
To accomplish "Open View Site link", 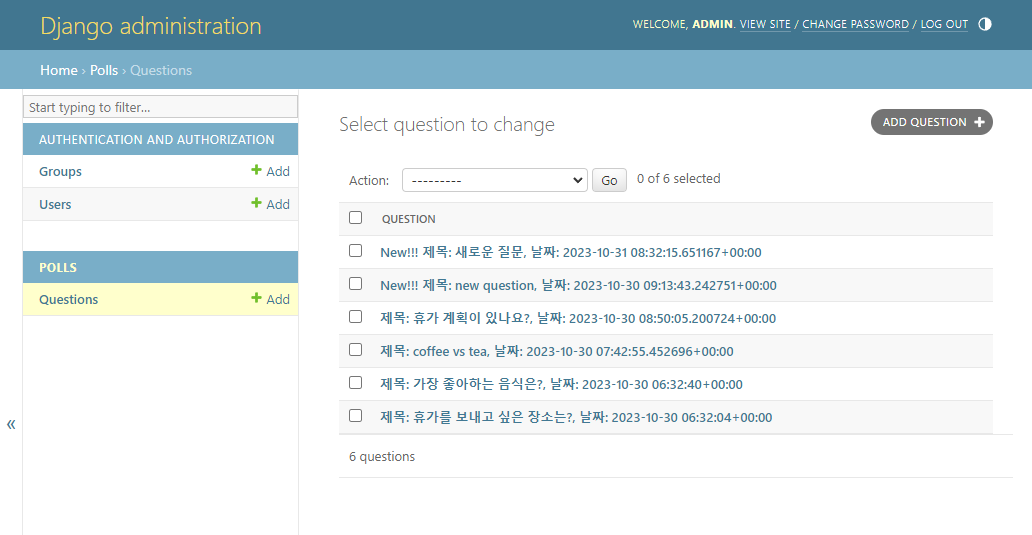I will pos(765,24).
